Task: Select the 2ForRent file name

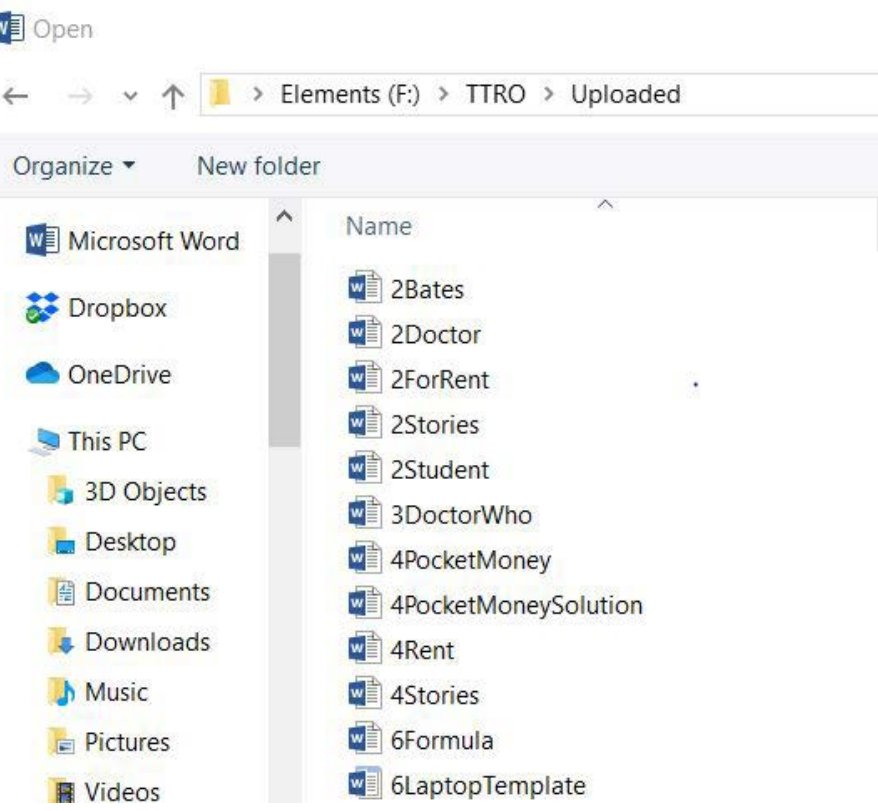Action: click(x=440, y=380)
